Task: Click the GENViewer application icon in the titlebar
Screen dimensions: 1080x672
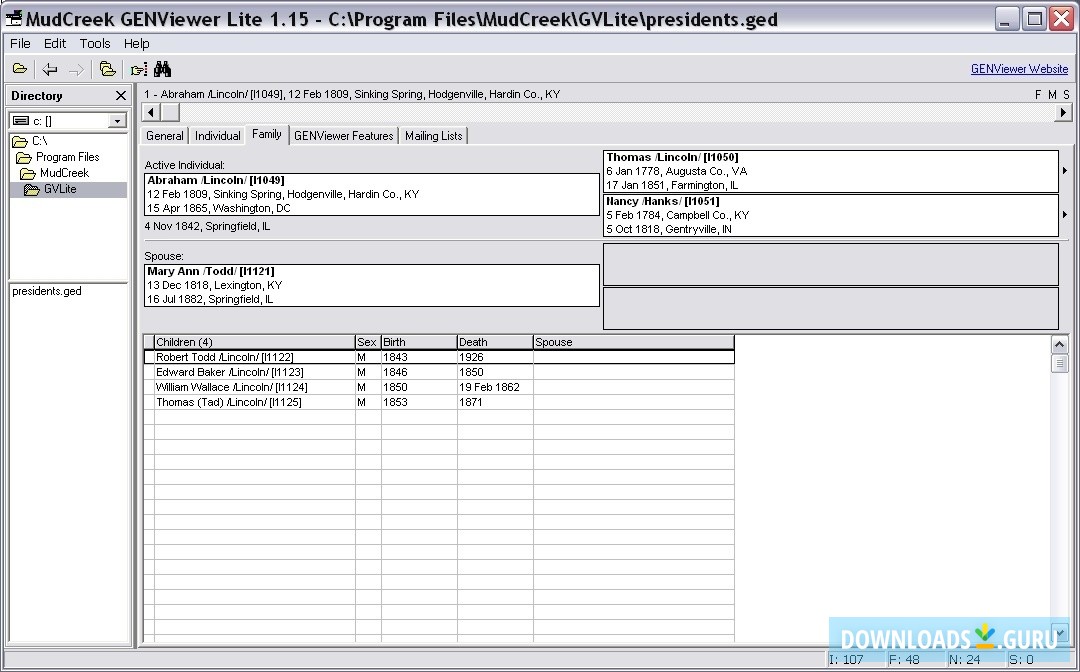Action: pyautogui.click(x=13, y=17)
